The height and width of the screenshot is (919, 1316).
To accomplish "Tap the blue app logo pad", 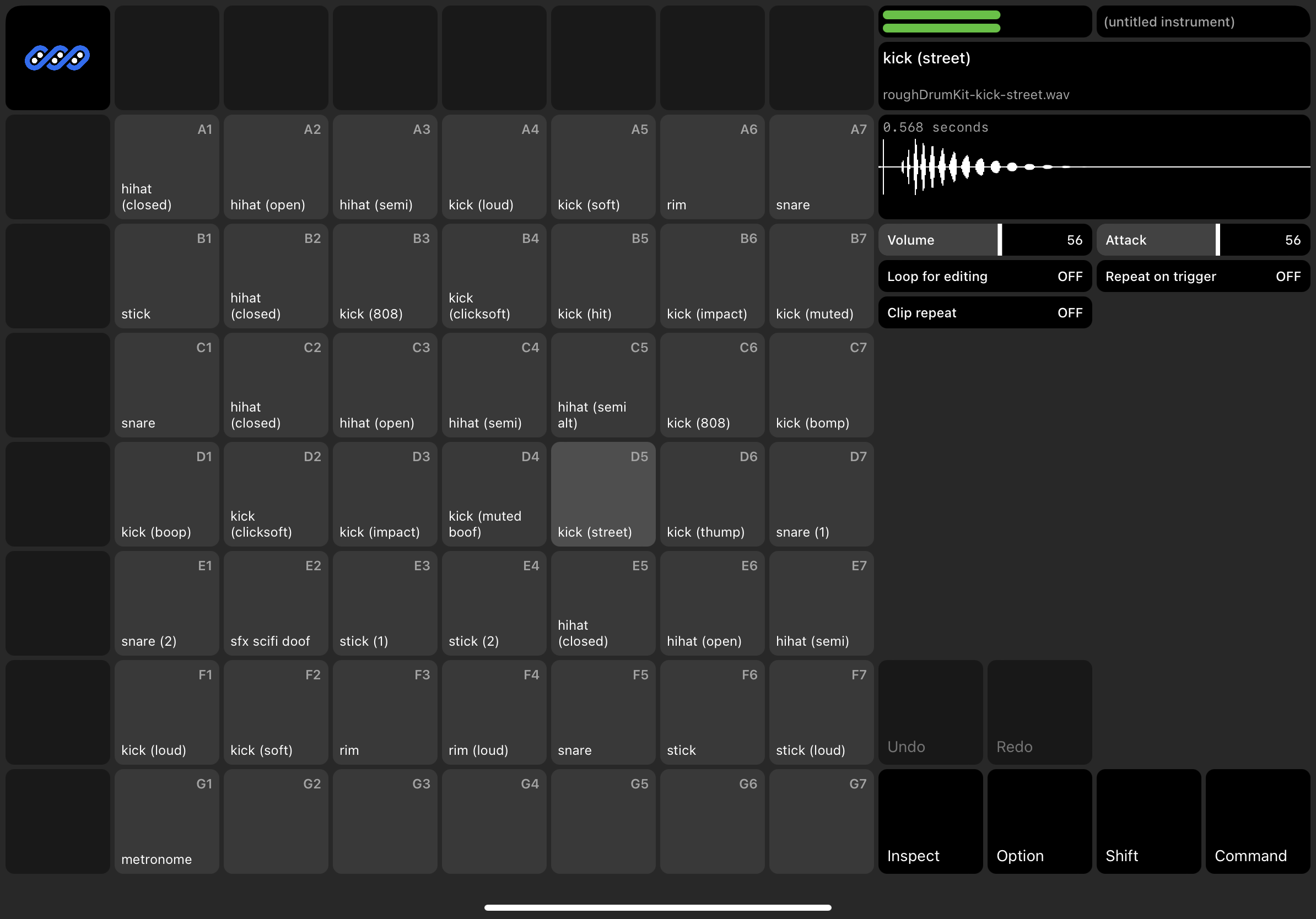I will coord(57,57).
